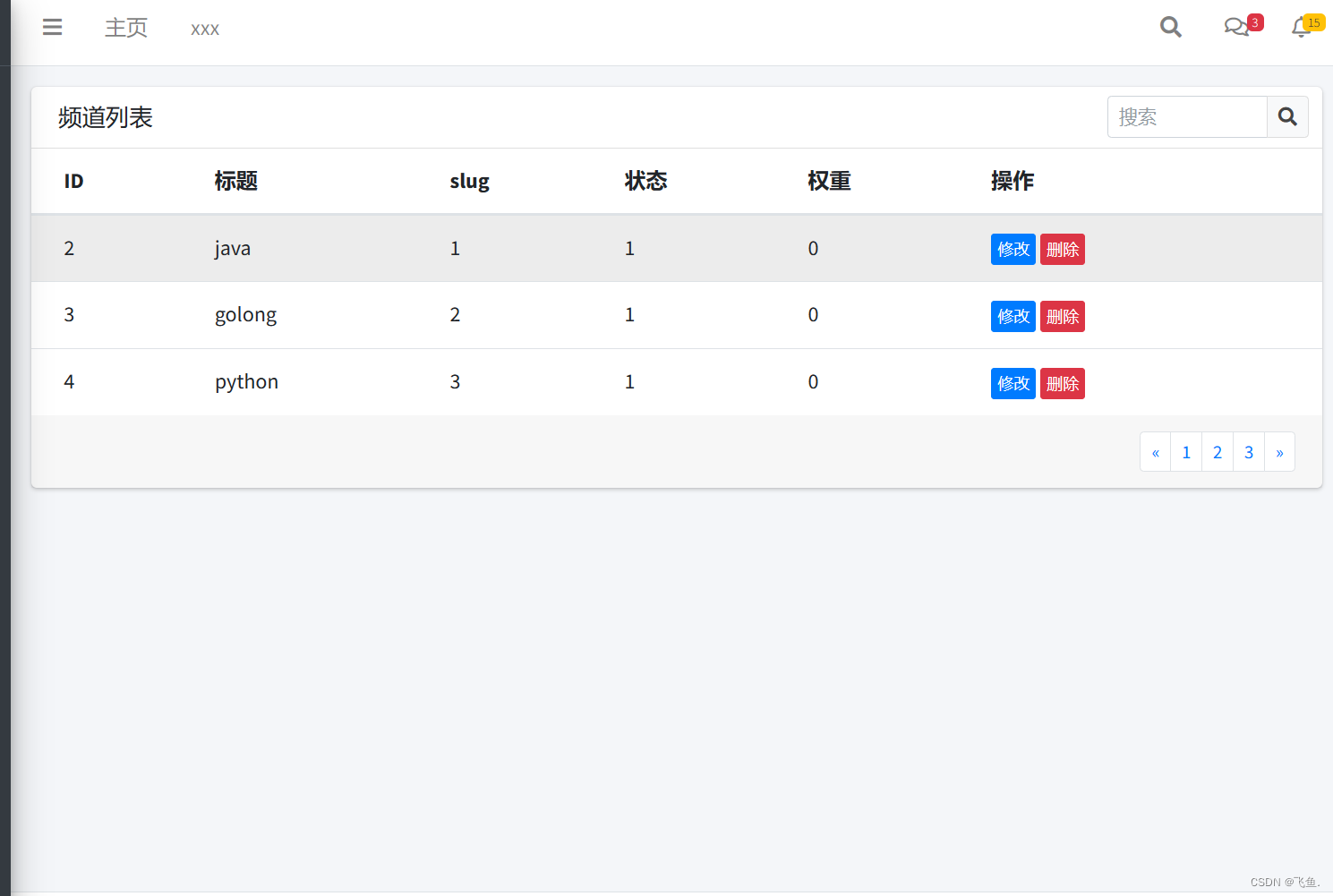Click 修改 for the python channel
1333x896 pixels.
(x=1013, y=383)
